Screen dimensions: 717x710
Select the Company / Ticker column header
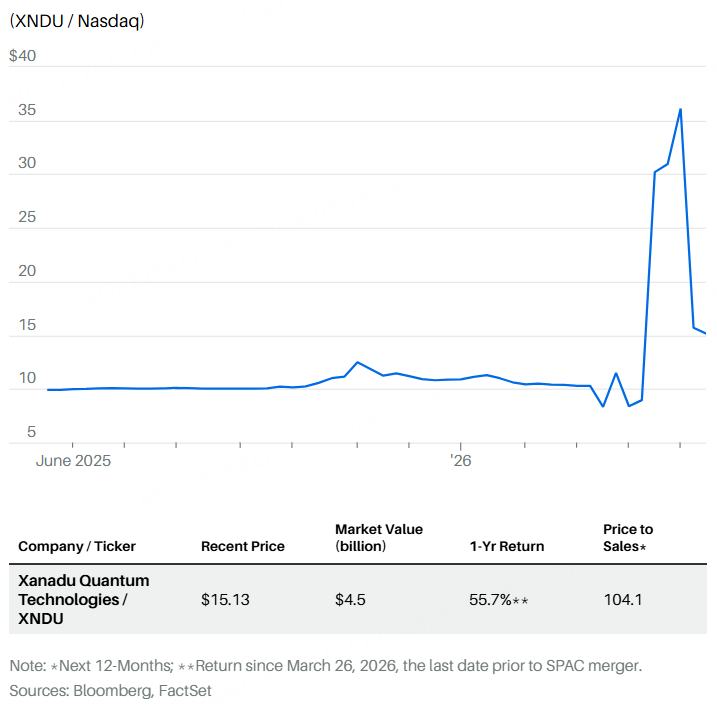[x=77, y=546]
